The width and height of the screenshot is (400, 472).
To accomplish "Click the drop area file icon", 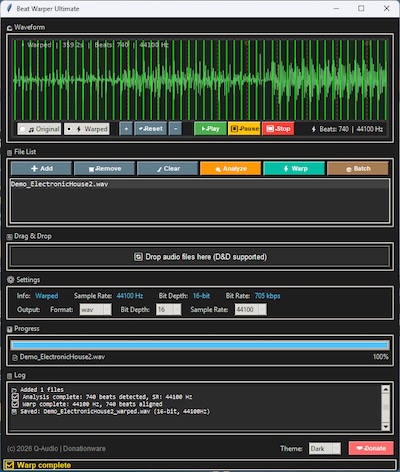I will click(x=138, y=257).
